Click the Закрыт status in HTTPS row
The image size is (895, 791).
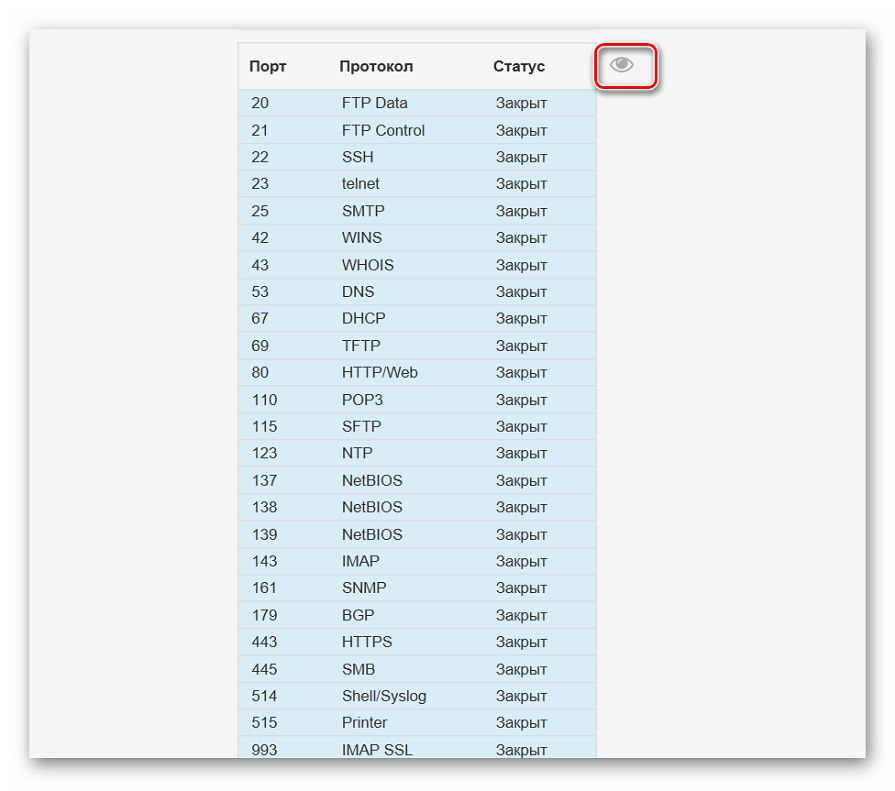click(x=521, y=641)
